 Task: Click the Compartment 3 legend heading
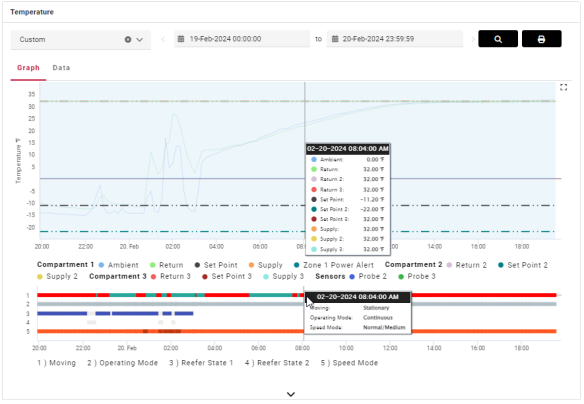118,276
